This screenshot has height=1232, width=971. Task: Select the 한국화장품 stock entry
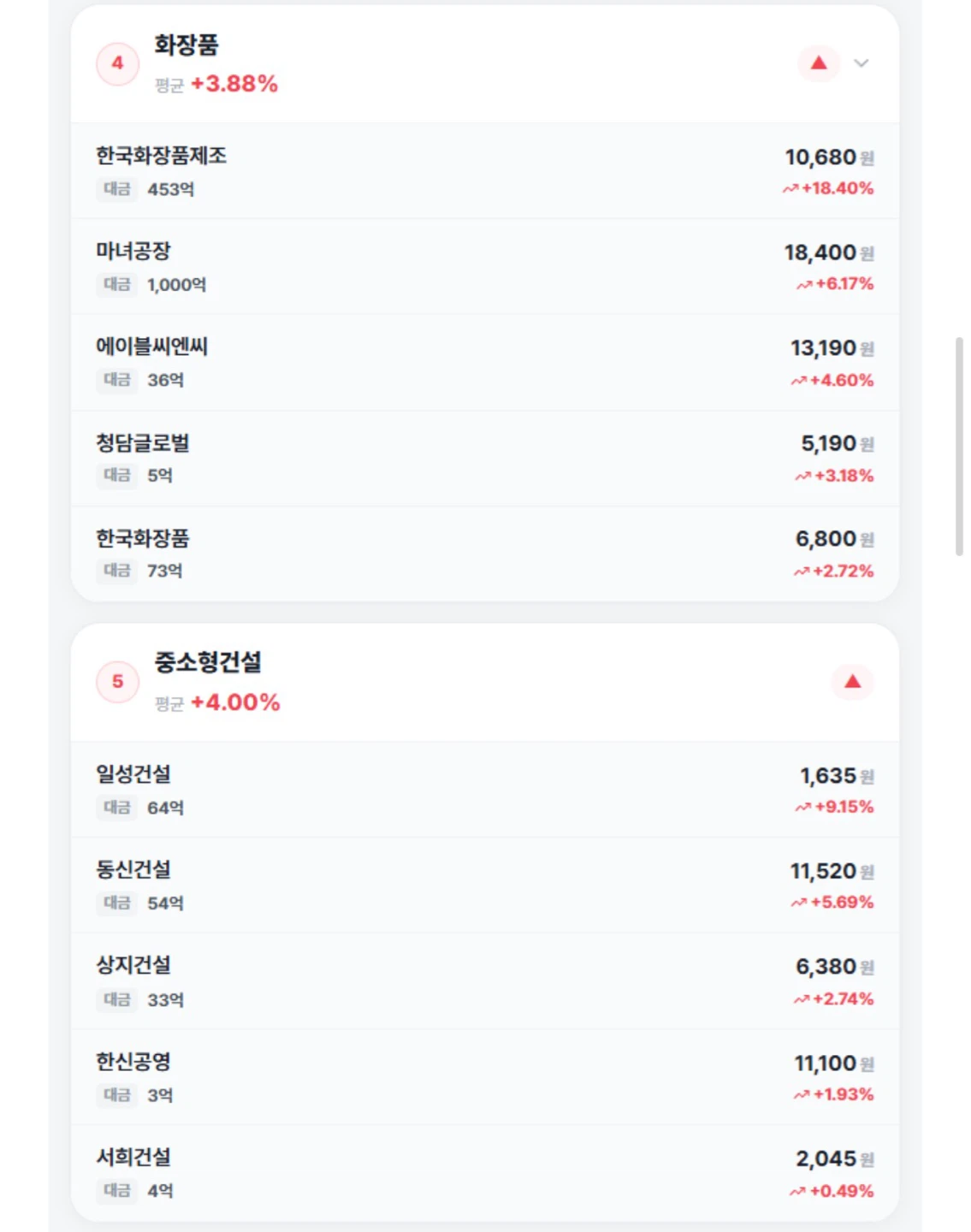pyautogui.click(x=485, y=554)
